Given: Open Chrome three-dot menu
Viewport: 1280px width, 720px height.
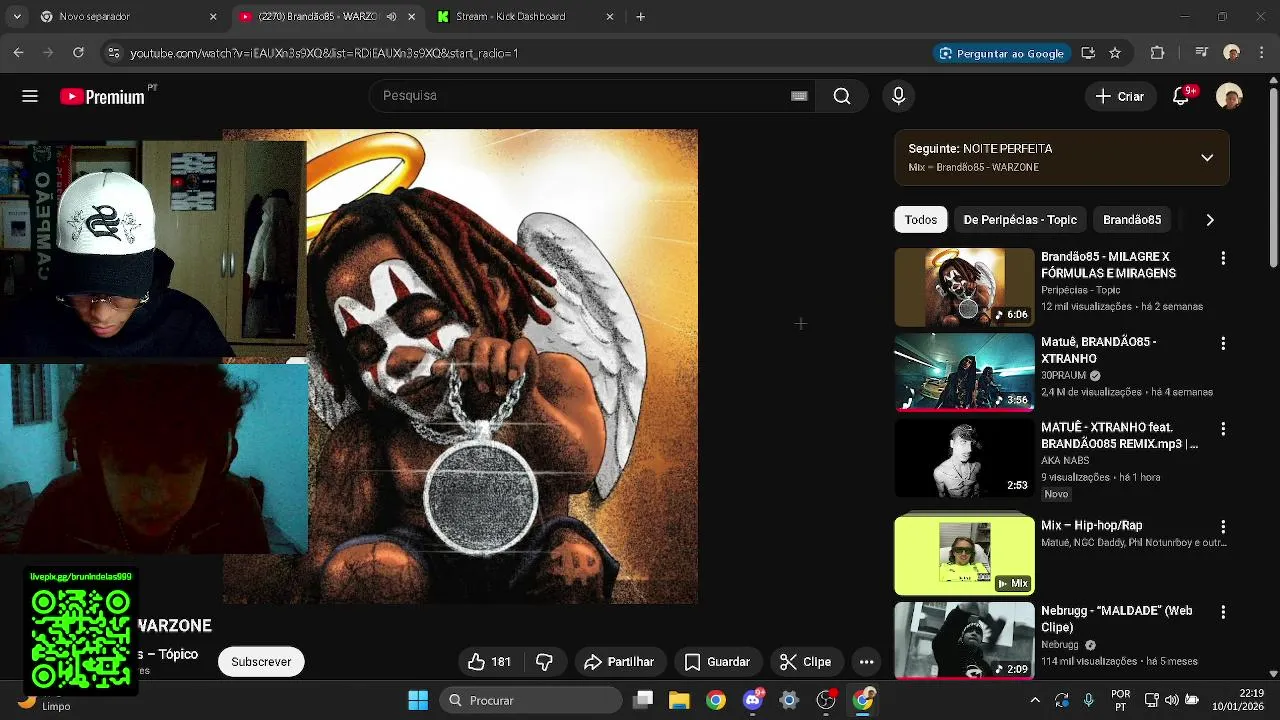Looking at the screenshot, I should (1261, 53).
